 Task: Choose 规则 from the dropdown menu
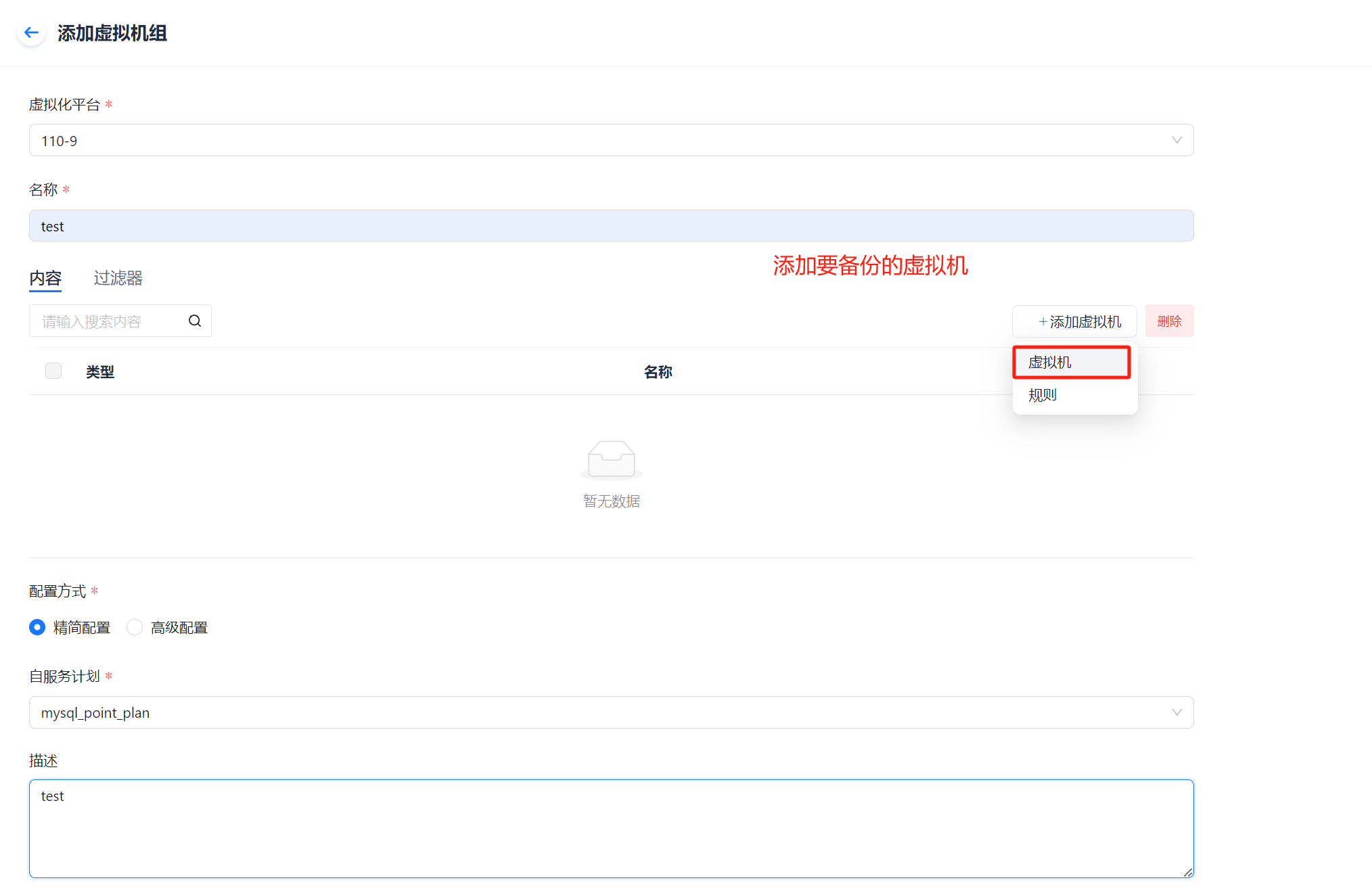click(x=1043, y=395)
